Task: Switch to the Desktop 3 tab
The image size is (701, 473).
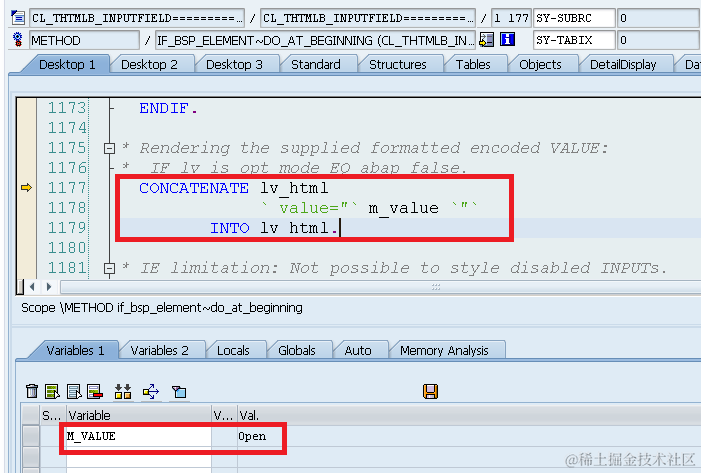Action: (x=234, y=65)
